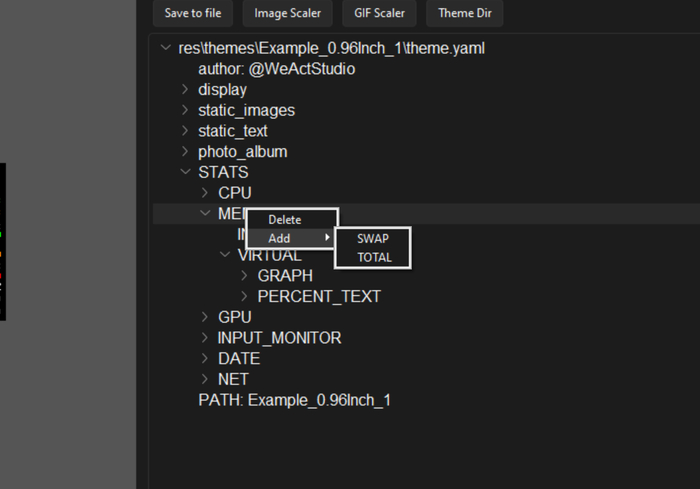The width and height of the screenshot is (700, 489).
Task: Expand the GRAPH node chevron
Action: [245, 276]
